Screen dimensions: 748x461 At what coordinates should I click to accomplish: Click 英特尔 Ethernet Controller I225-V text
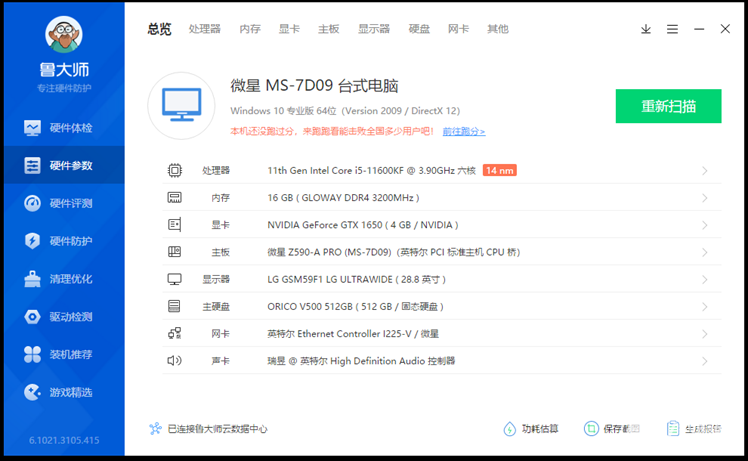point(353,334)
